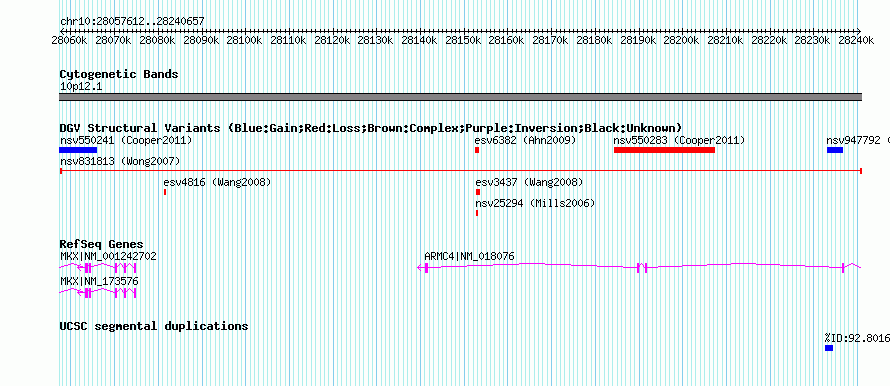Click the 28120k ruler tick label
Viewport: 890px width, 386px height.
[331, 41]
